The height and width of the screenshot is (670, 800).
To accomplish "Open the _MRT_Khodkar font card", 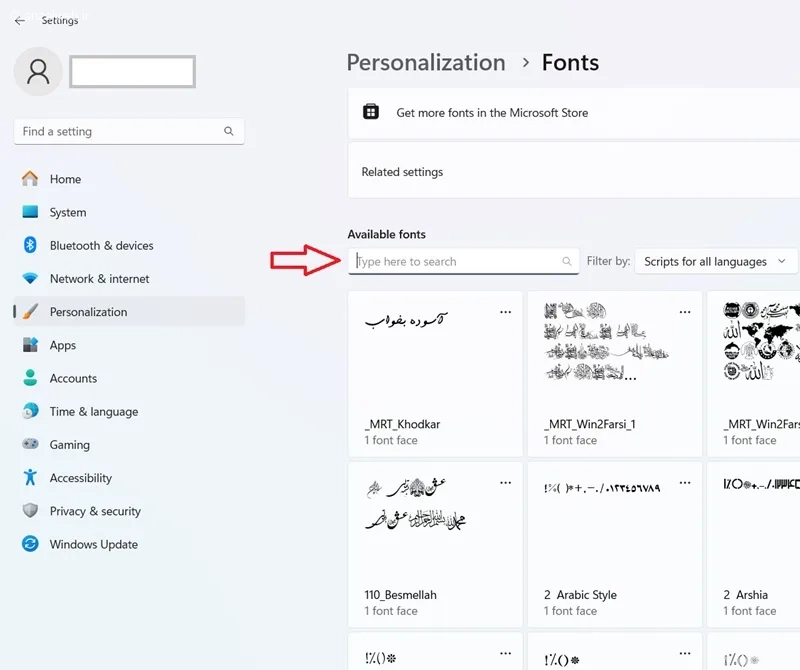I will pos(435,374).
